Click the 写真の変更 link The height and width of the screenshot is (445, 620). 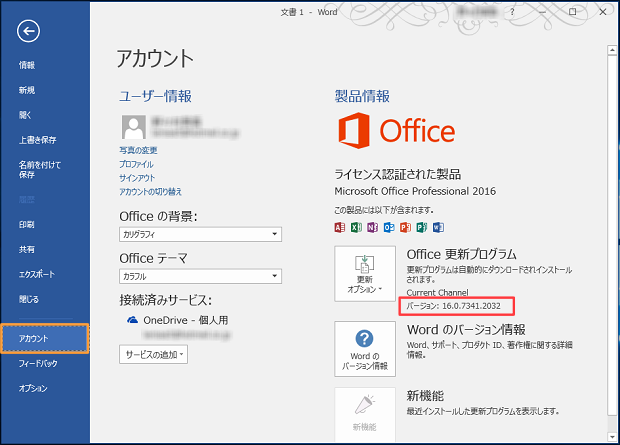138,150
